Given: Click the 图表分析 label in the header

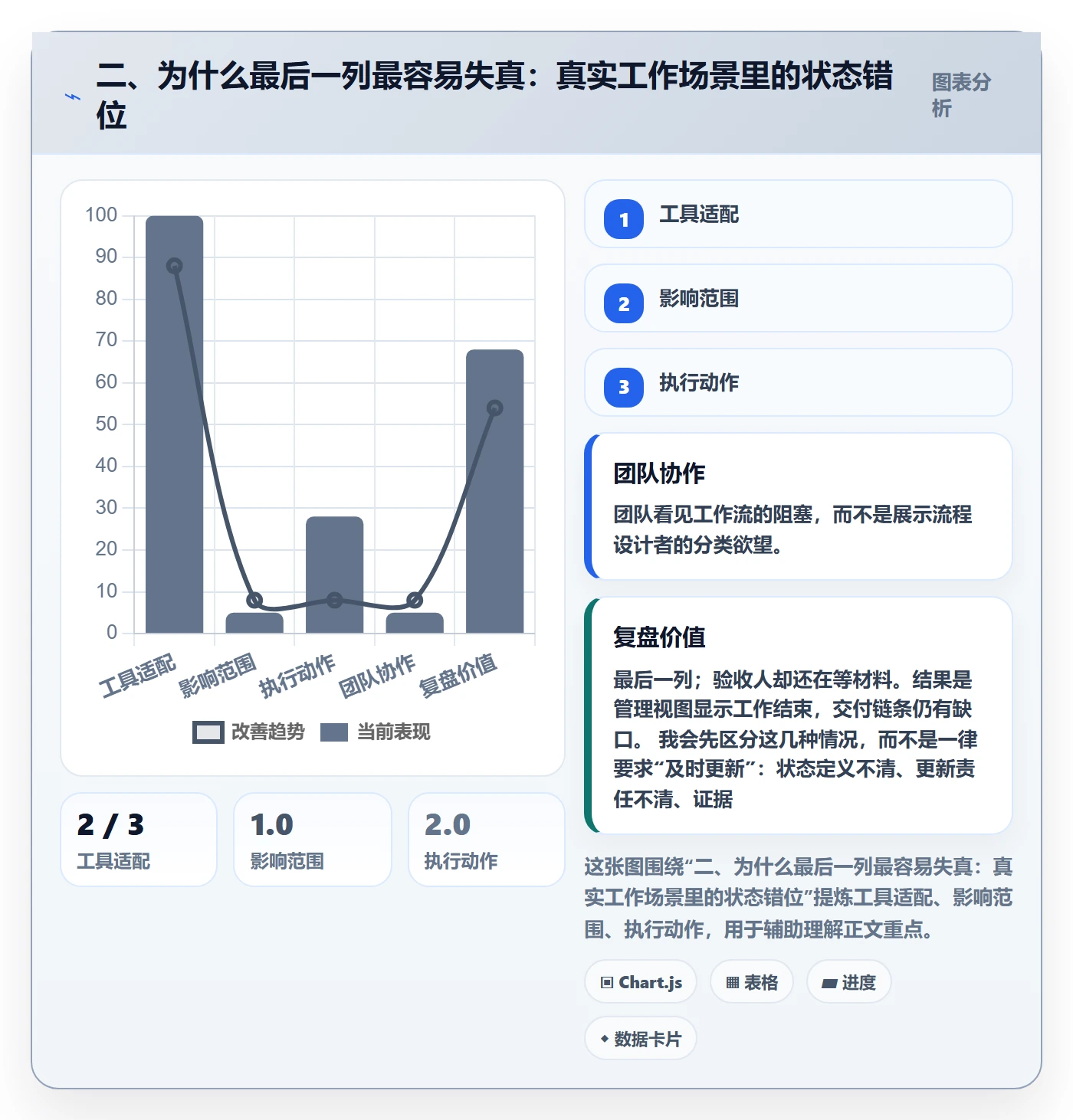Looking at the screenshot, I should pos(961,95).
